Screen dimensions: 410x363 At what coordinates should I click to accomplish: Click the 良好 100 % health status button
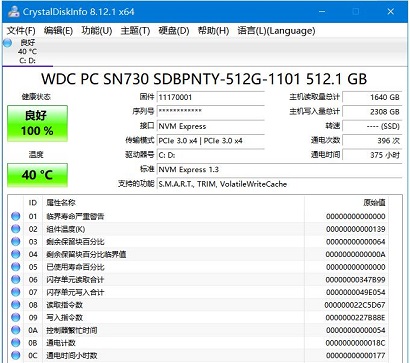click(37, 123)
